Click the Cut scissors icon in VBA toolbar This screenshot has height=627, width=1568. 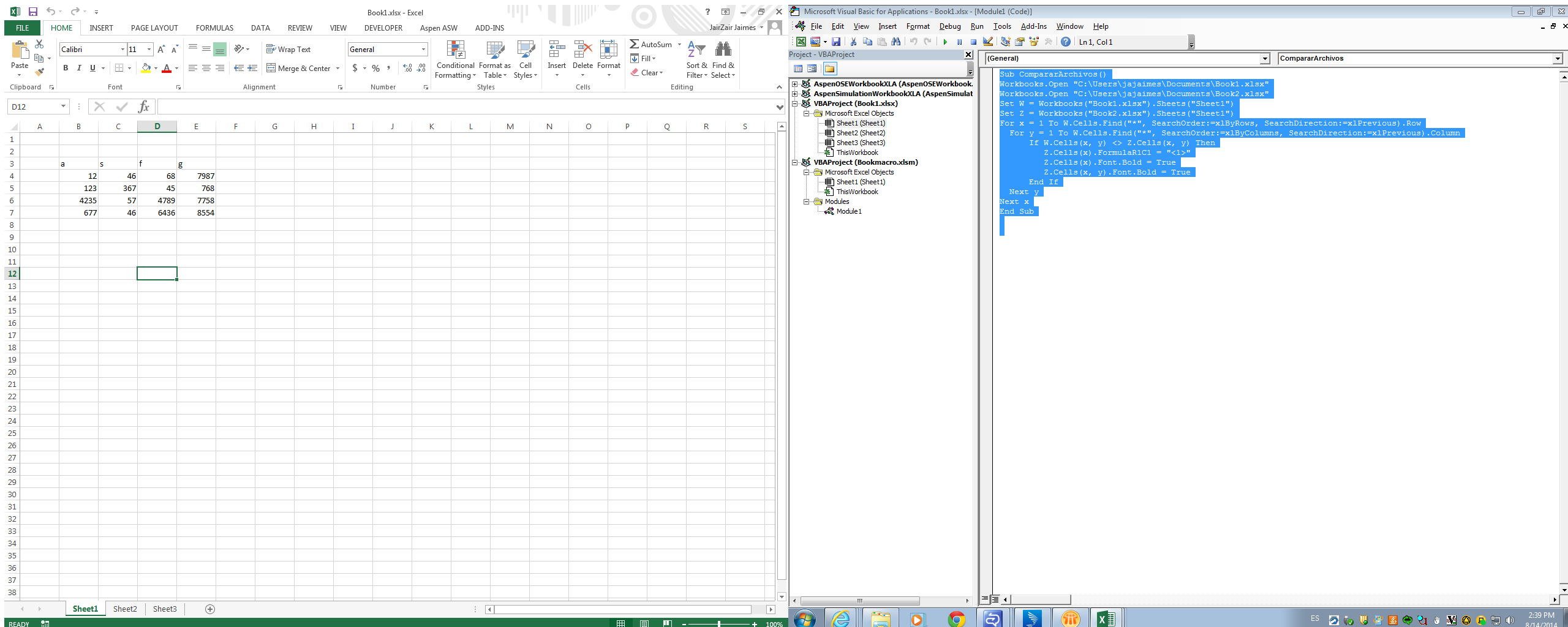pyautogui.click(x=853, y=42)
